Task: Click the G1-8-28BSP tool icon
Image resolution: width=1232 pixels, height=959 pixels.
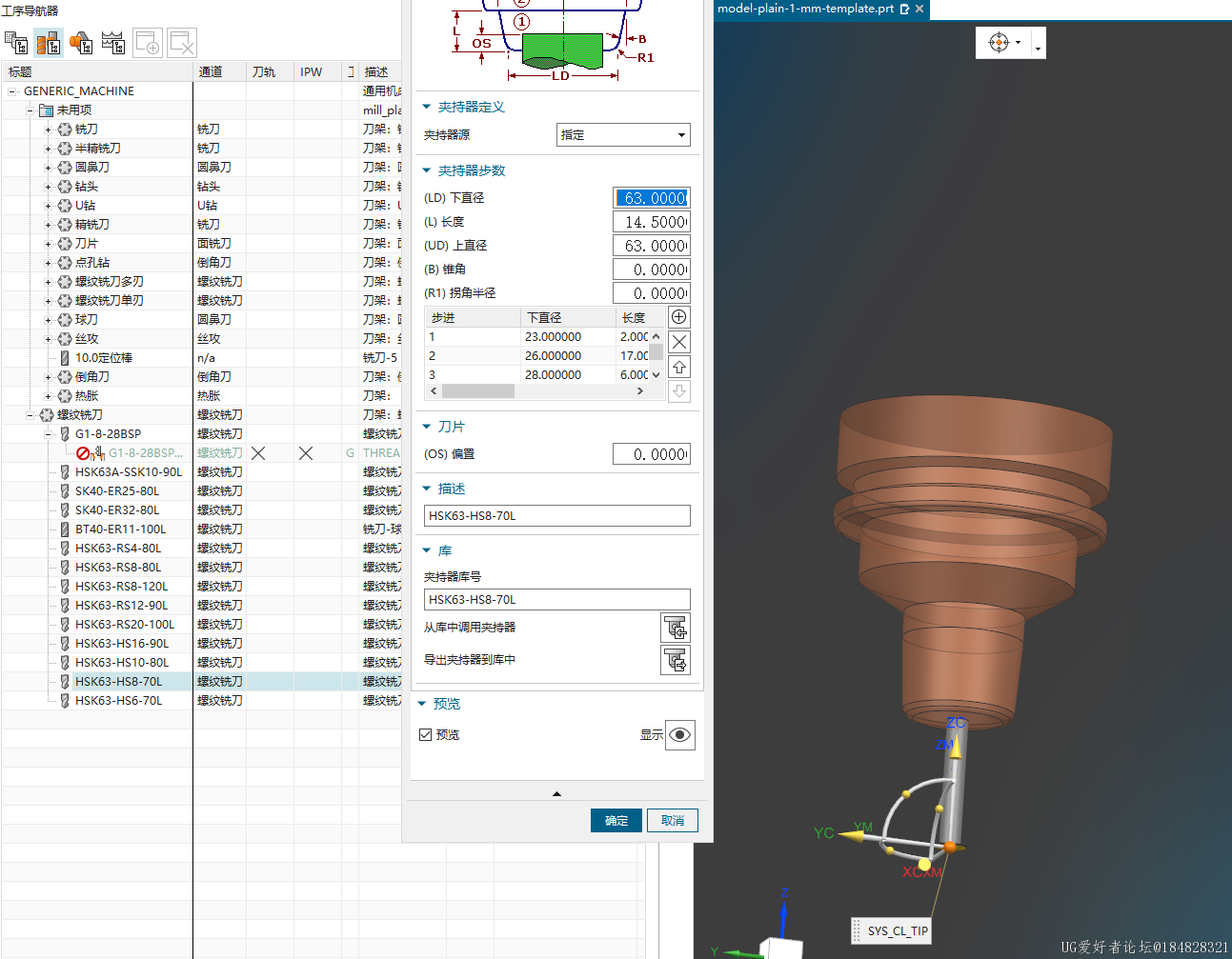Action: 65,434
